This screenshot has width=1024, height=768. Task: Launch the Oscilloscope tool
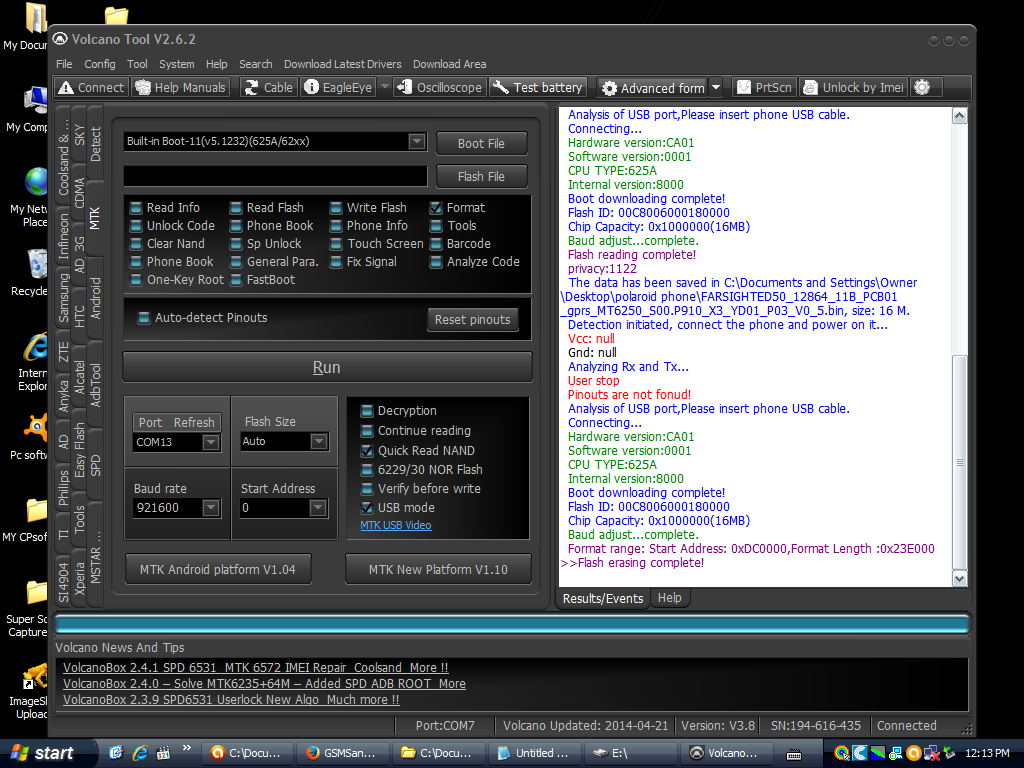[x=440, y=88]
